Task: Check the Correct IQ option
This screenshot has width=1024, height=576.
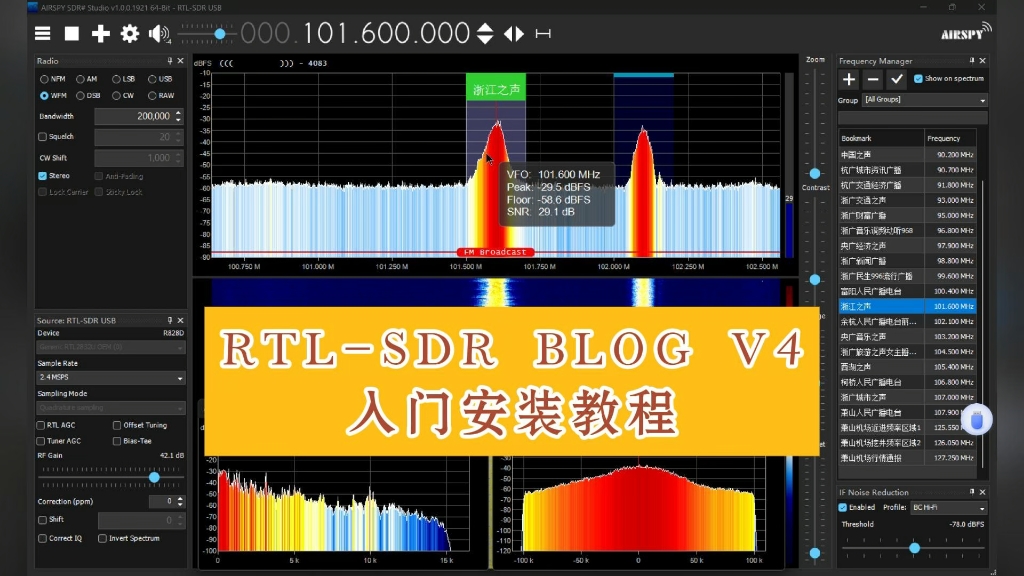Action: point(42,539)
